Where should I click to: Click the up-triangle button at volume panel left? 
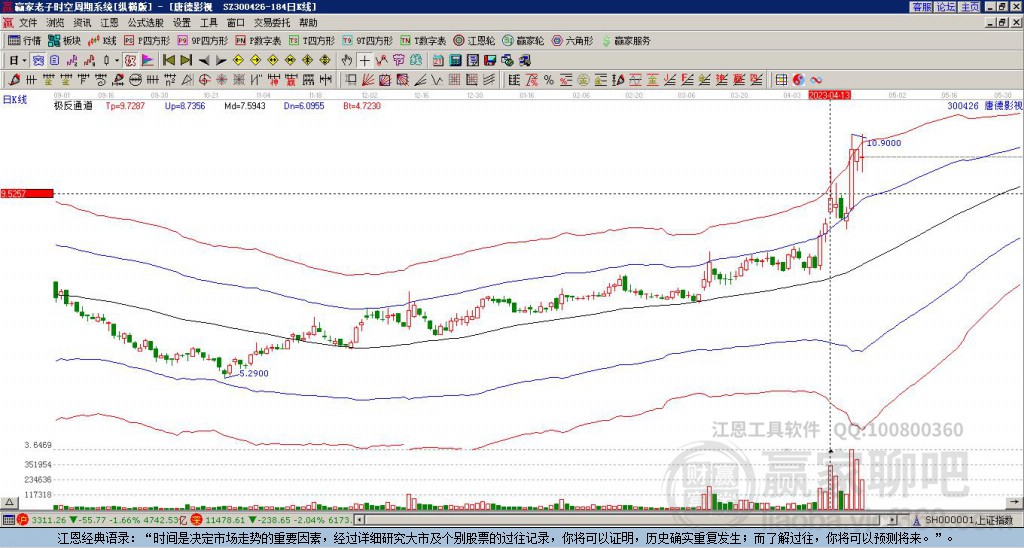pyautogui.click(x=9, y=502)
